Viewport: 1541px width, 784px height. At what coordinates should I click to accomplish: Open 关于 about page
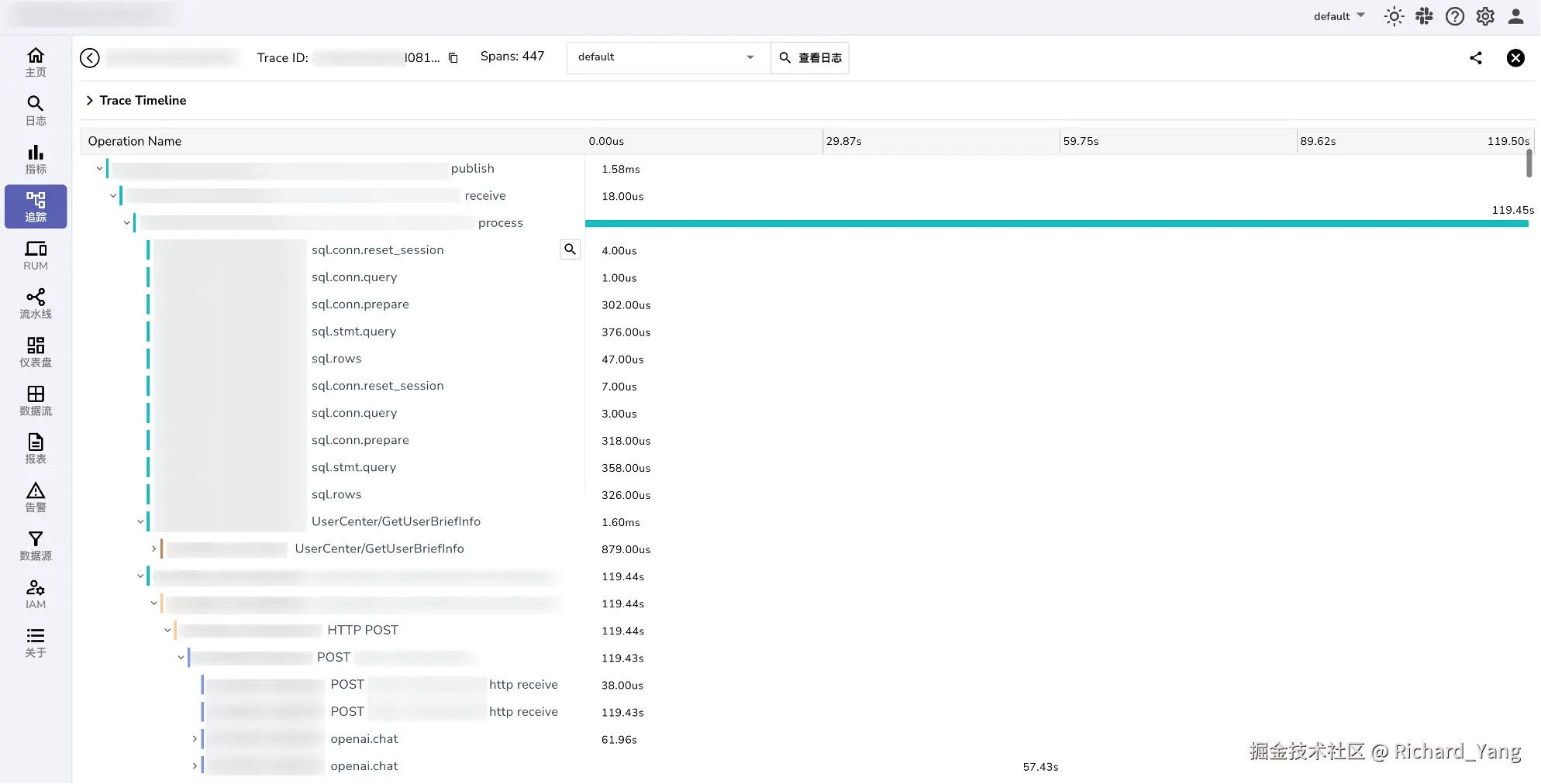[36, 642]
